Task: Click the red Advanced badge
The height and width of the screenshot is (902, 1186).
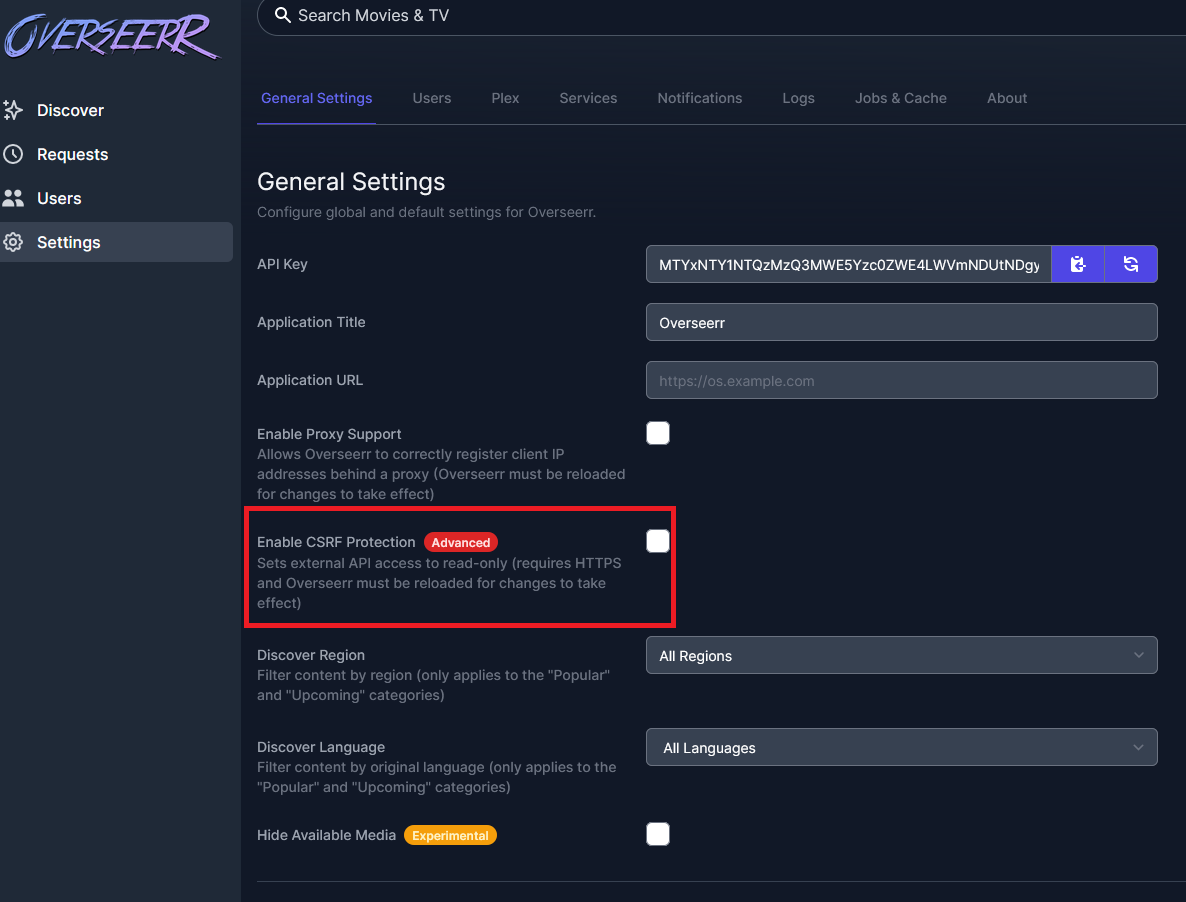Action: point(460,542)
